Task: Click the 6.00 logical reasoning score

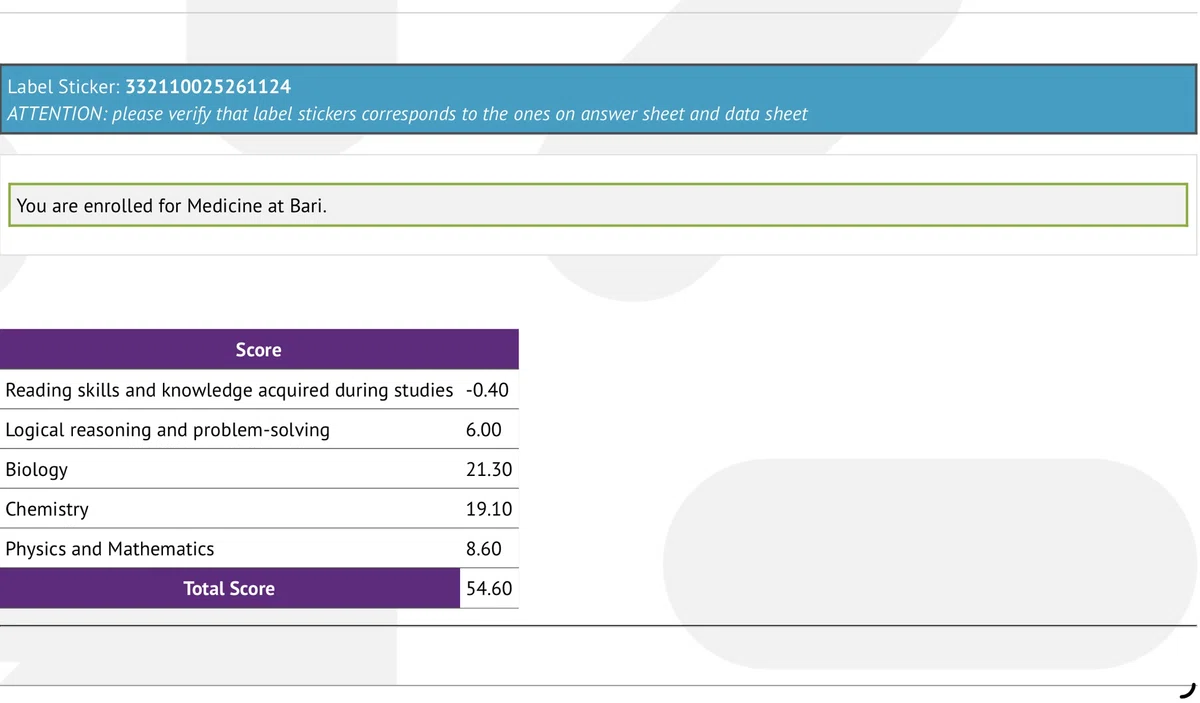Action: pos(484,430)
